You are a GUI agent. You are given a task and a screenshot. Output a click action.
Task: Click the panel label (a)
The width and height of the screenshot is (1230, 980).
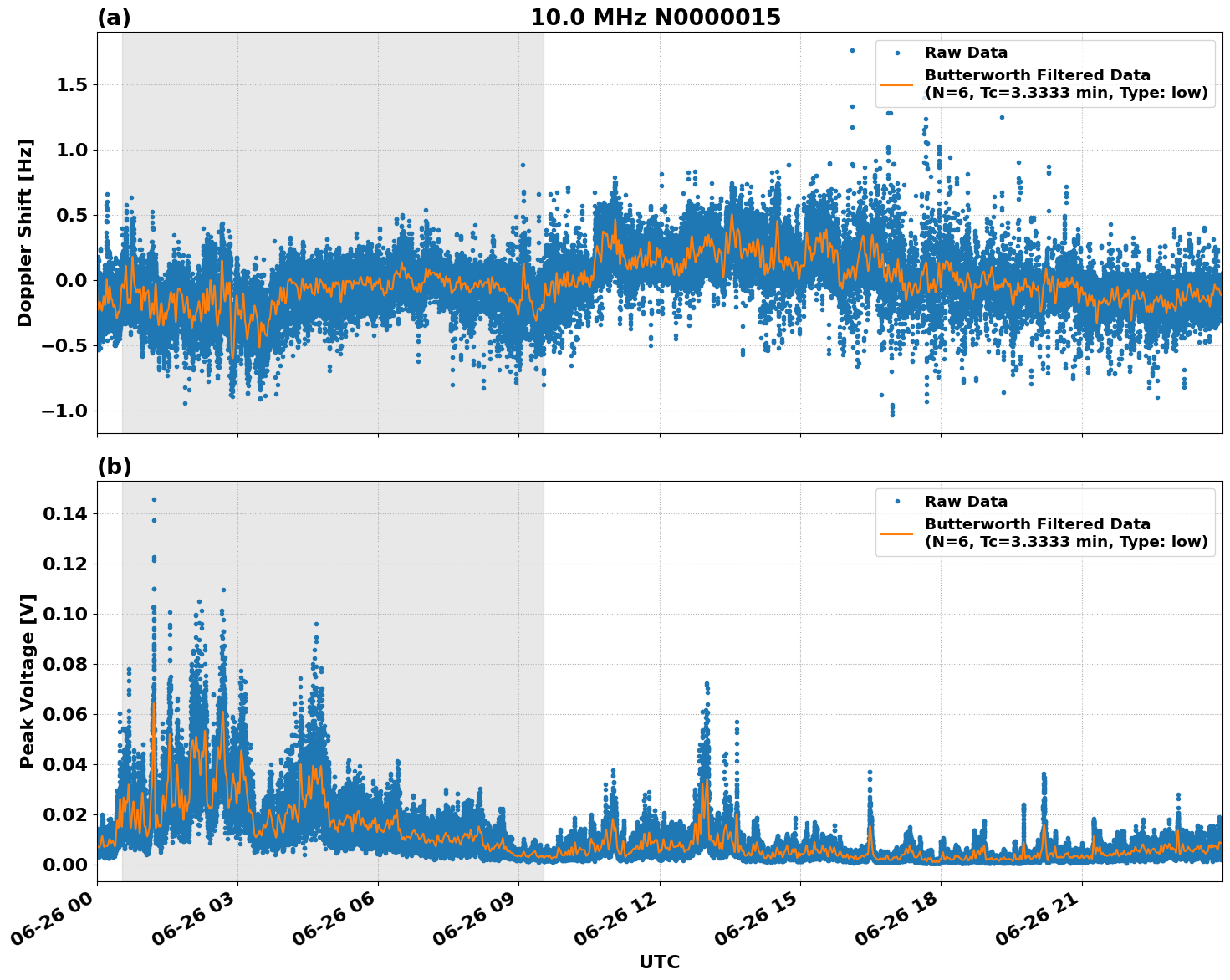pyautogui.click(x=115, y=15)
